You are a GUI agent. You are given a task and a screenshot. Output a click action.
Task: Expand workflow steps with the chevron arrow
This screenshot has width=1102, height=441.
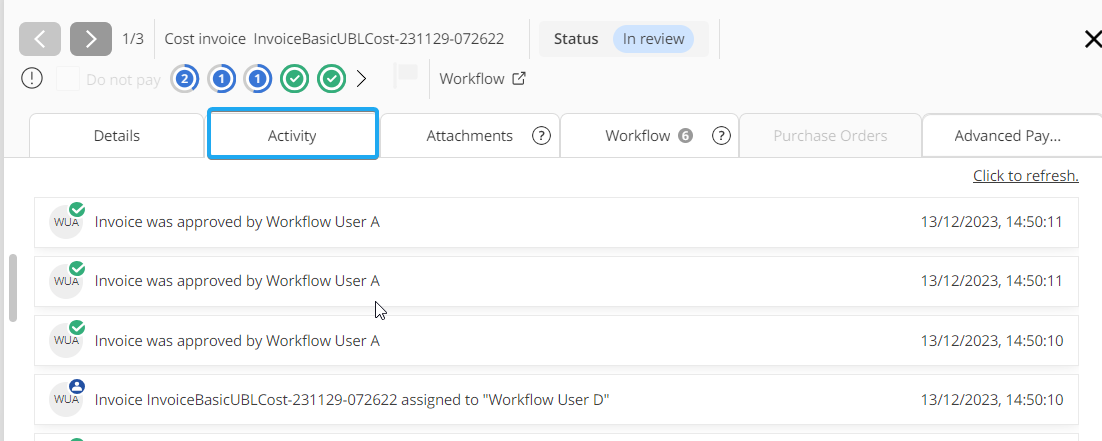point(362,79)
